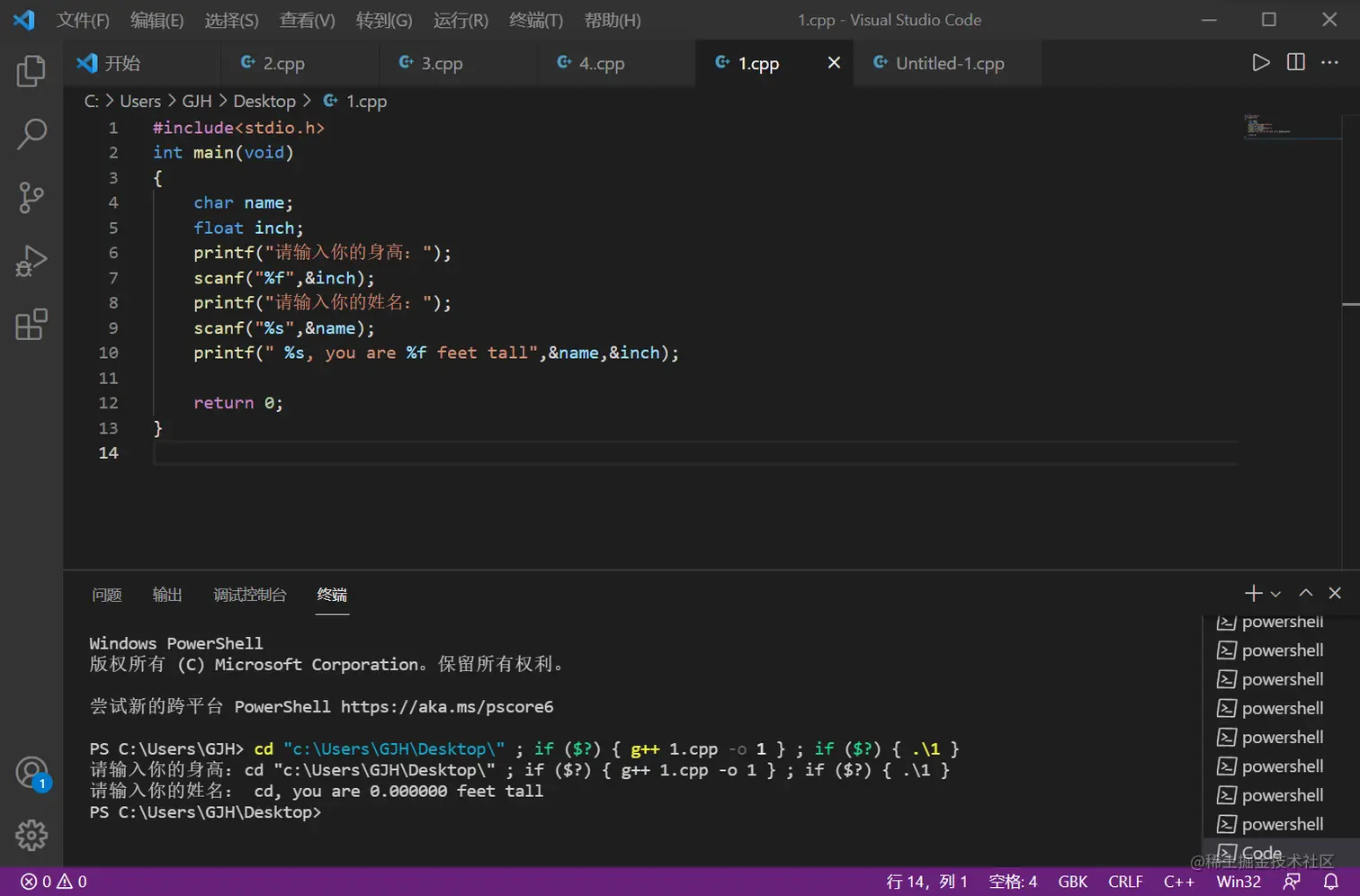Click the float inch; declaration

click(x=248, y=228)
